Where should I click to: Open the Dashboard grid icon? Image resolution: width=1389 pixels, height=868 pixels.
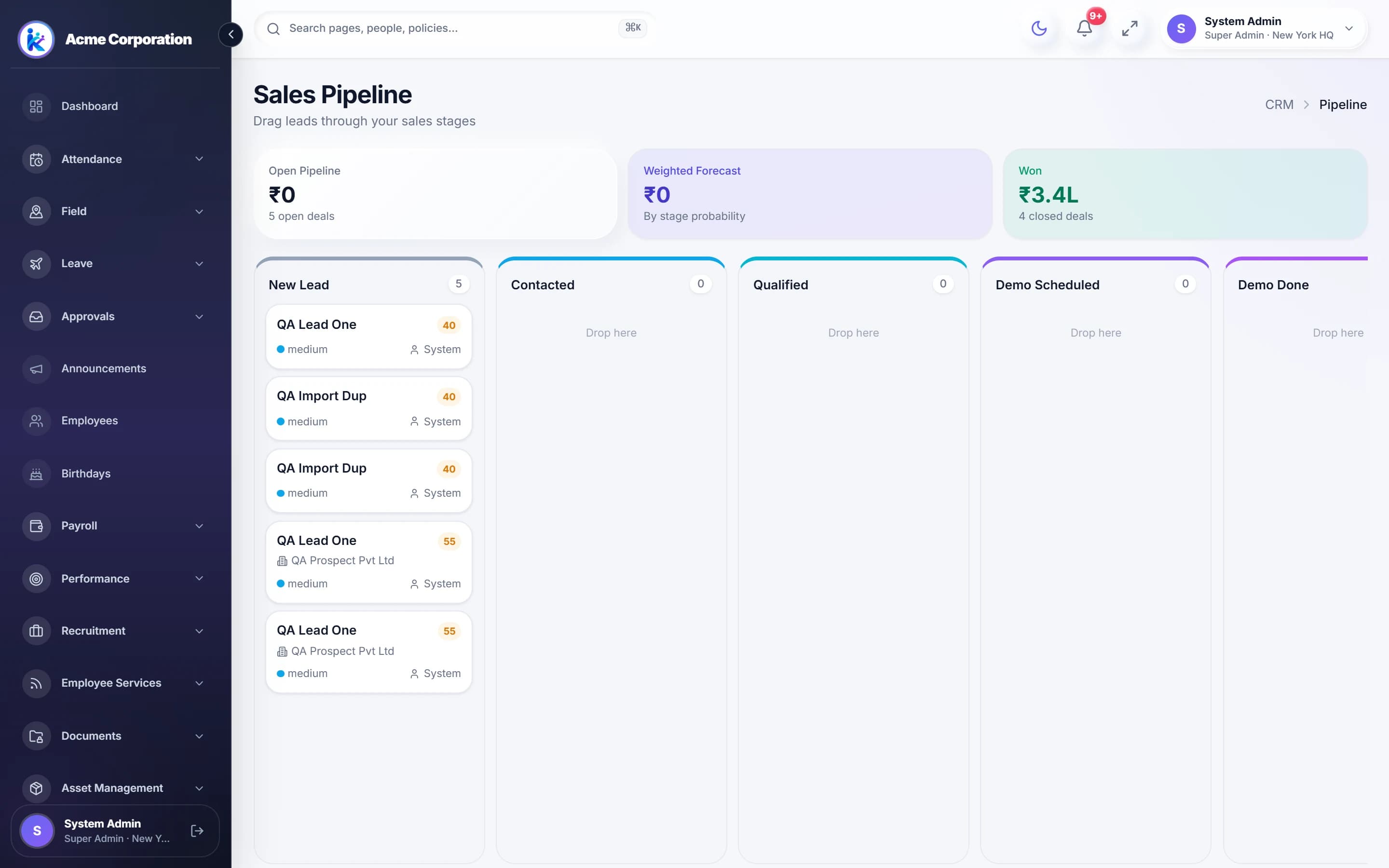(x=36, y=106)
